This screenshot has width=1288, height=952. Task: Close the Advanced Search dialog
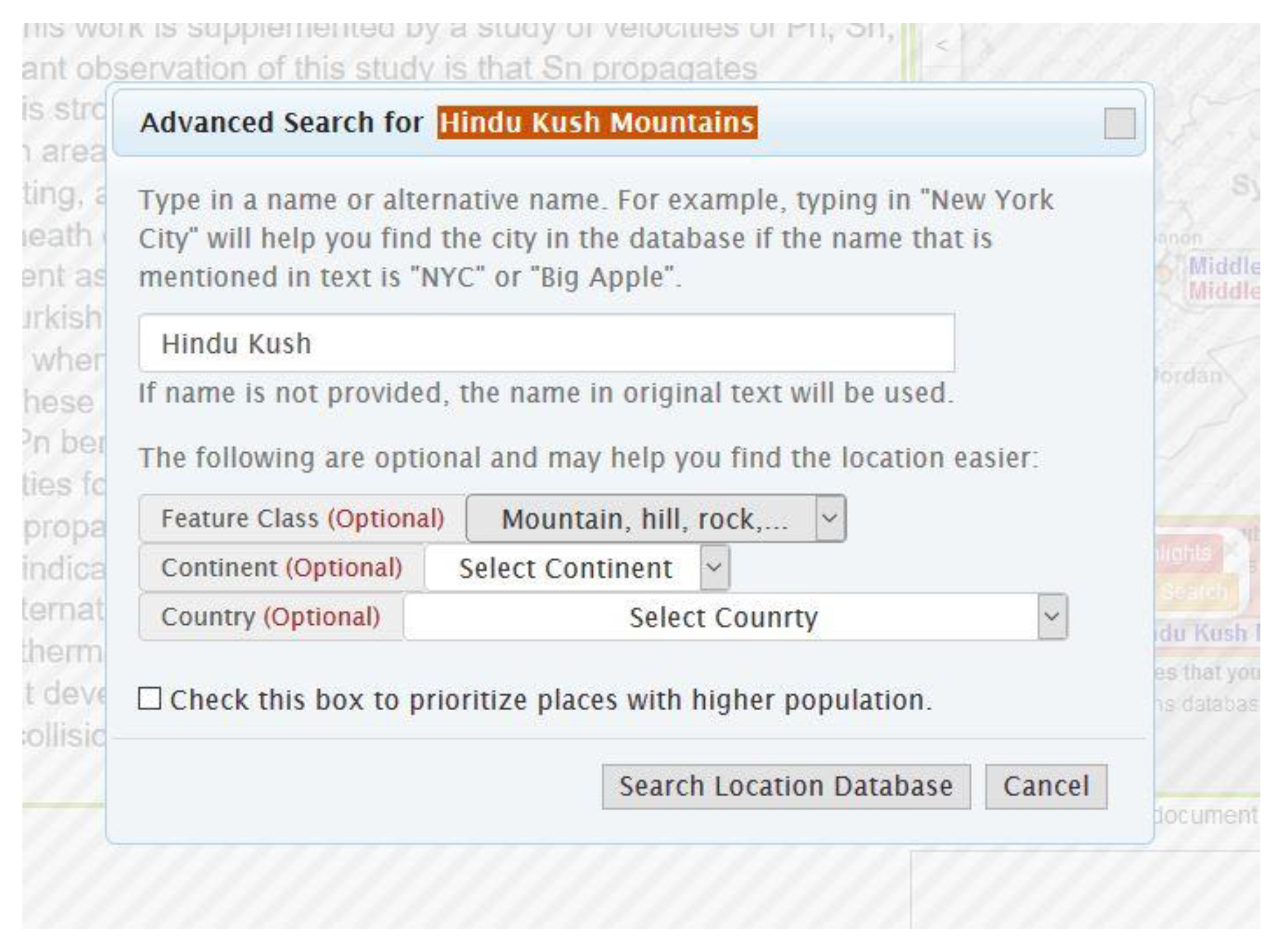[x=1119, y=123]
